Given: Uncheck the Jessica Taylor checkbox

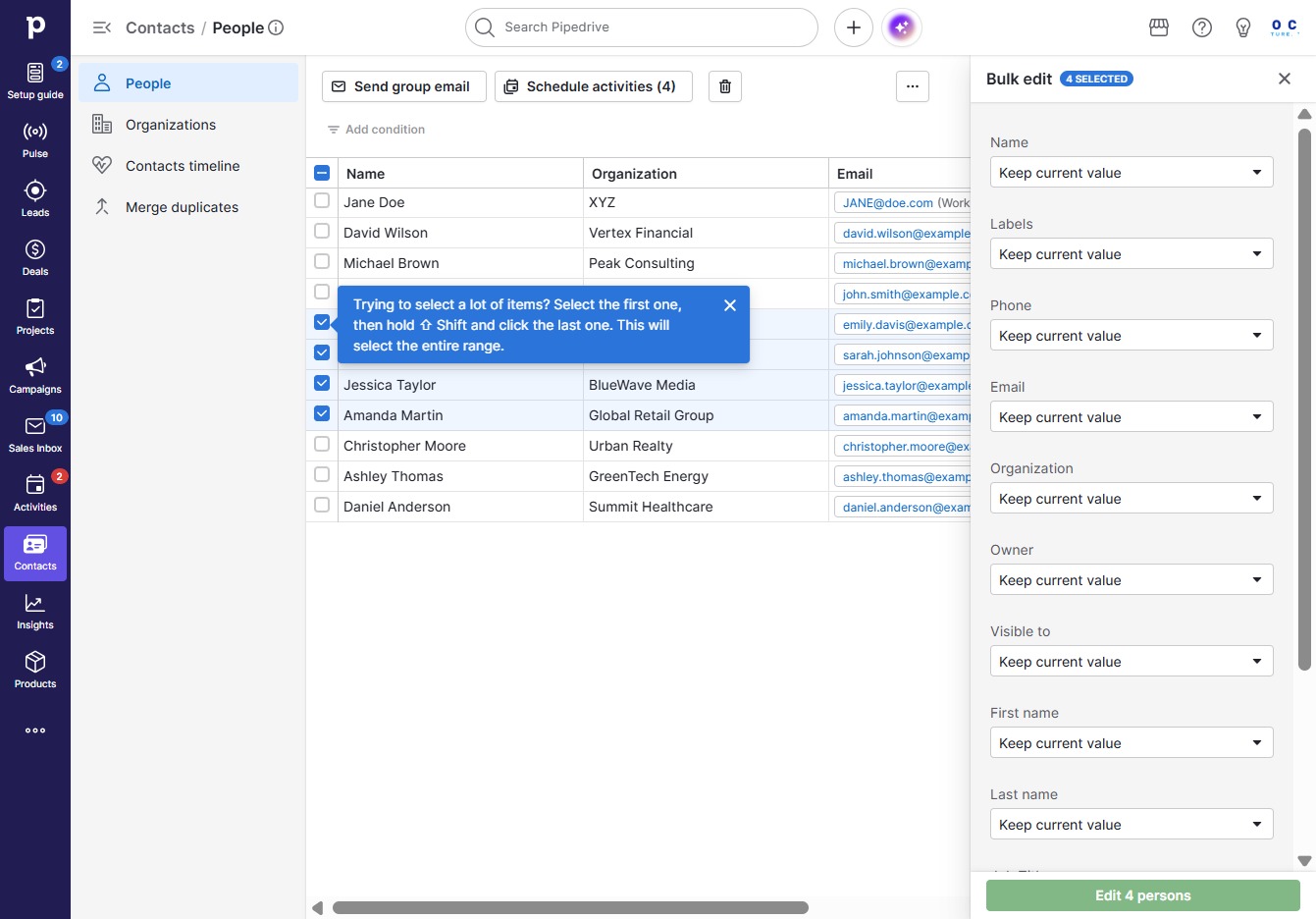Looking at the screenshot, I should [x=322, y=383].
